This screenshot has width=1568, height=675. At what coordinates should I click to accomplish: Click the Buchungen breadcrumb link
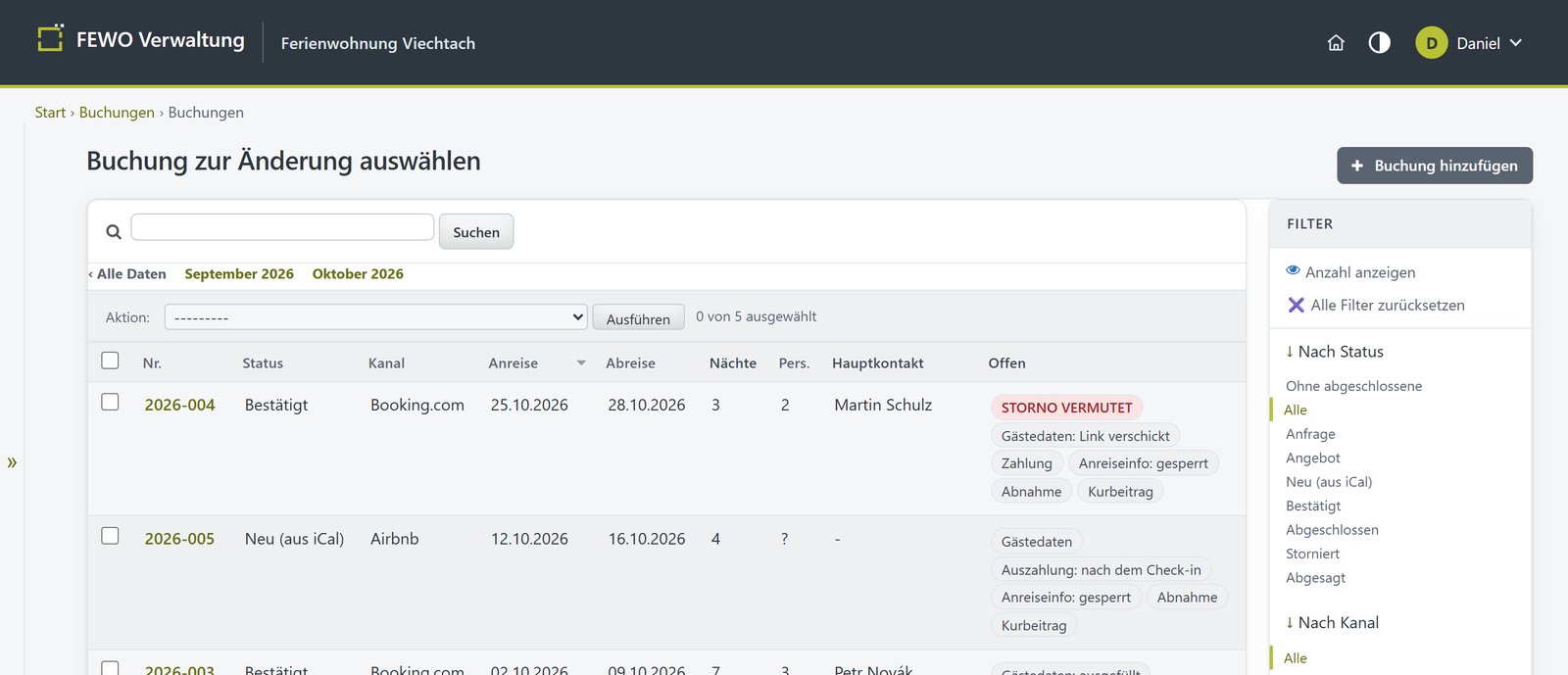click(117, 113)
